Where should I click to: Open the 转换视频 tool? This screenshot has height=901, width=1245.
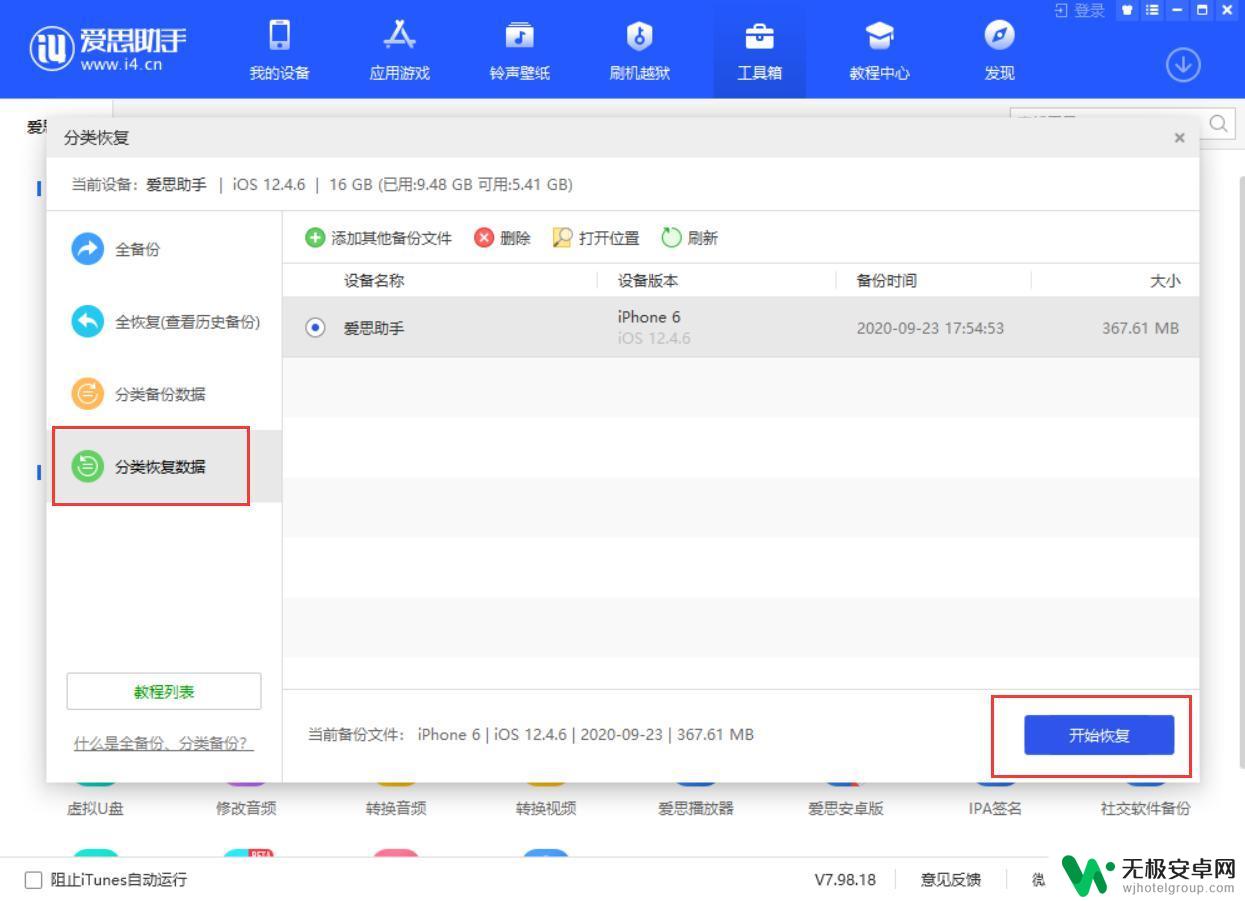pos(546,808)
